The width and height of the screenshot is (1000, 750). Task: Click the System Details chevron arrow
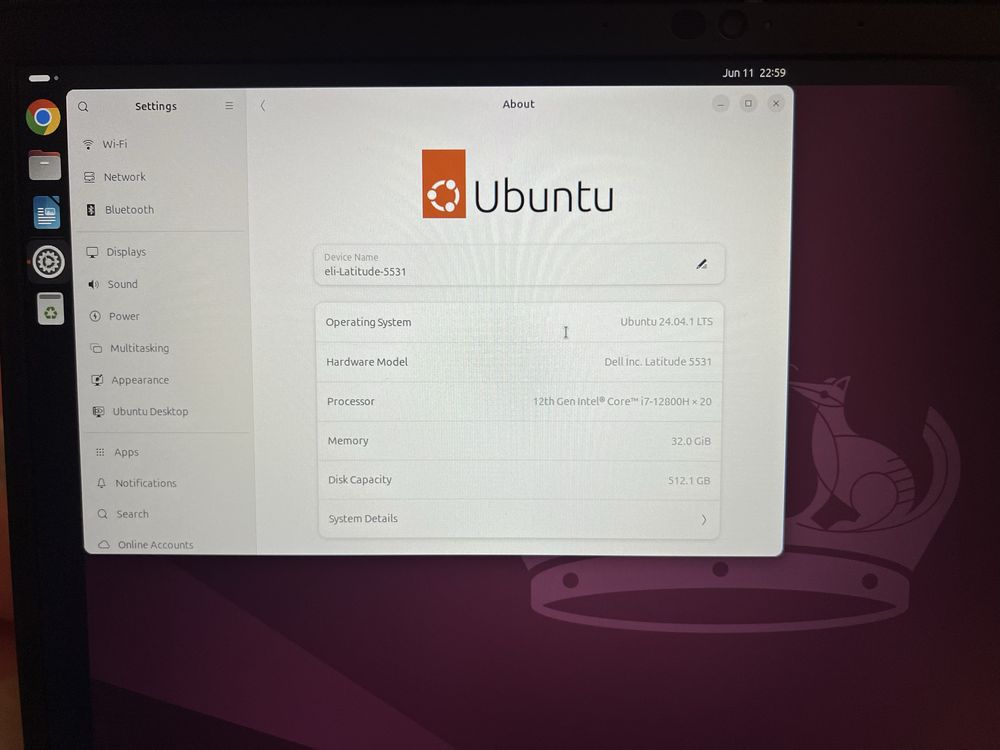pyautogui.click(x=703, y=520)
